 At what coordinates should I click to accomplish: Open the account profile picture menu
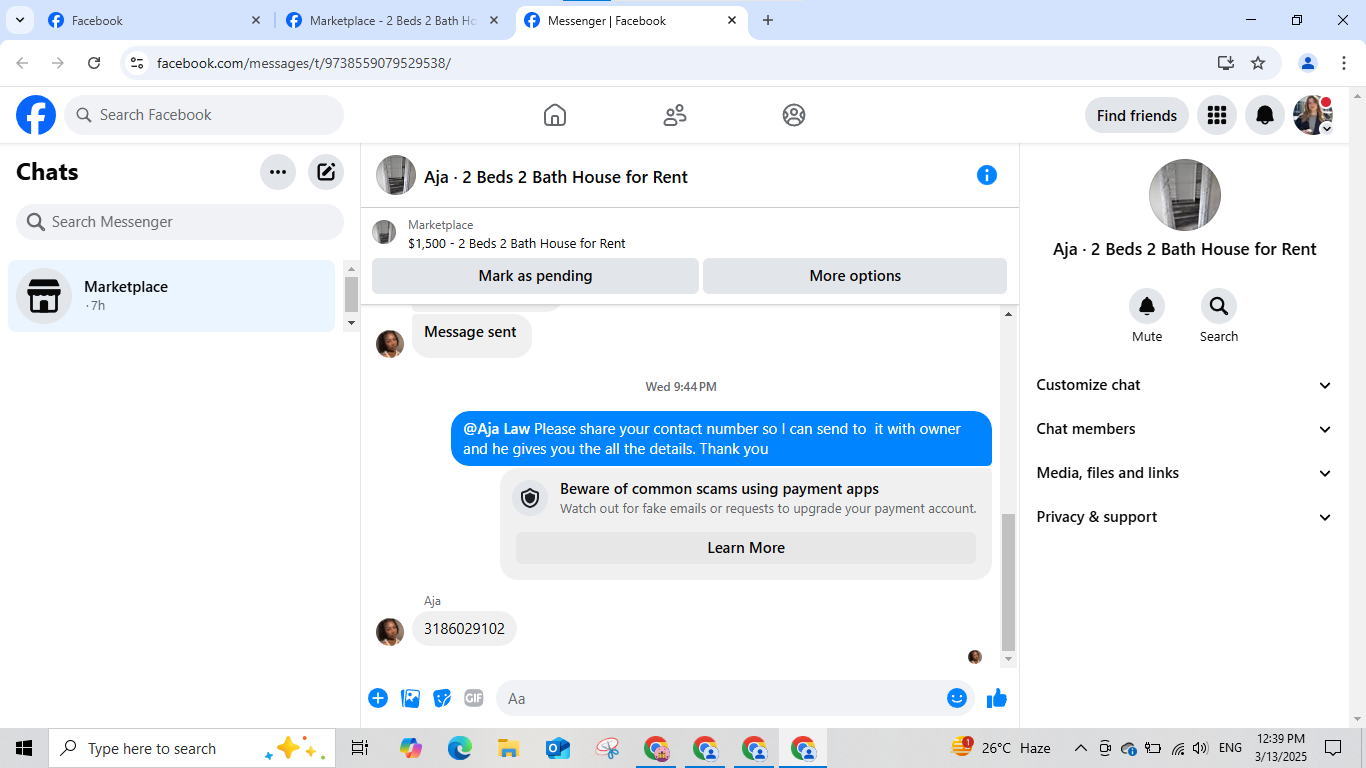point(1313,115)
